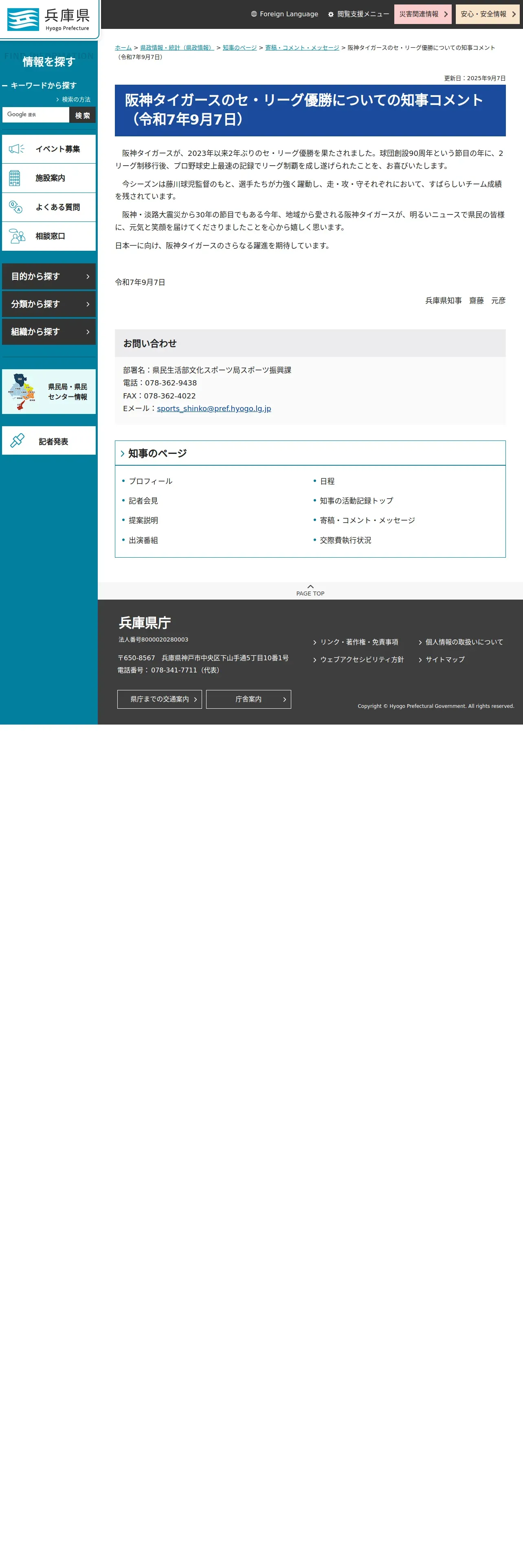Open the Foreign Language menu
The height and width of the screenshot is (1568, 523).
(x=284, y=14)
